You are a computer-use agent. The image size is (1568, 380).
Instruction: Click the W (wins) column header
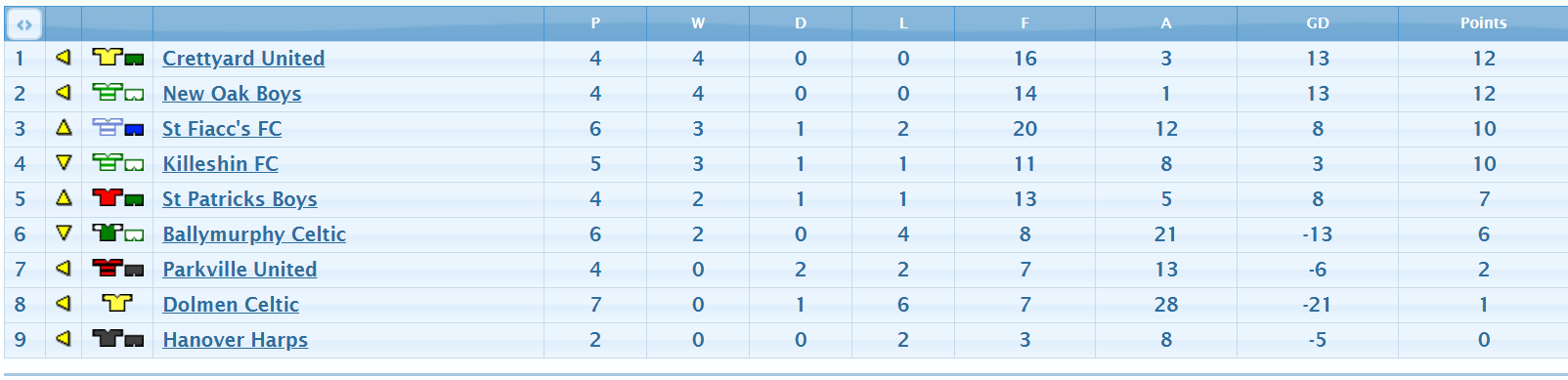(698, 23)
